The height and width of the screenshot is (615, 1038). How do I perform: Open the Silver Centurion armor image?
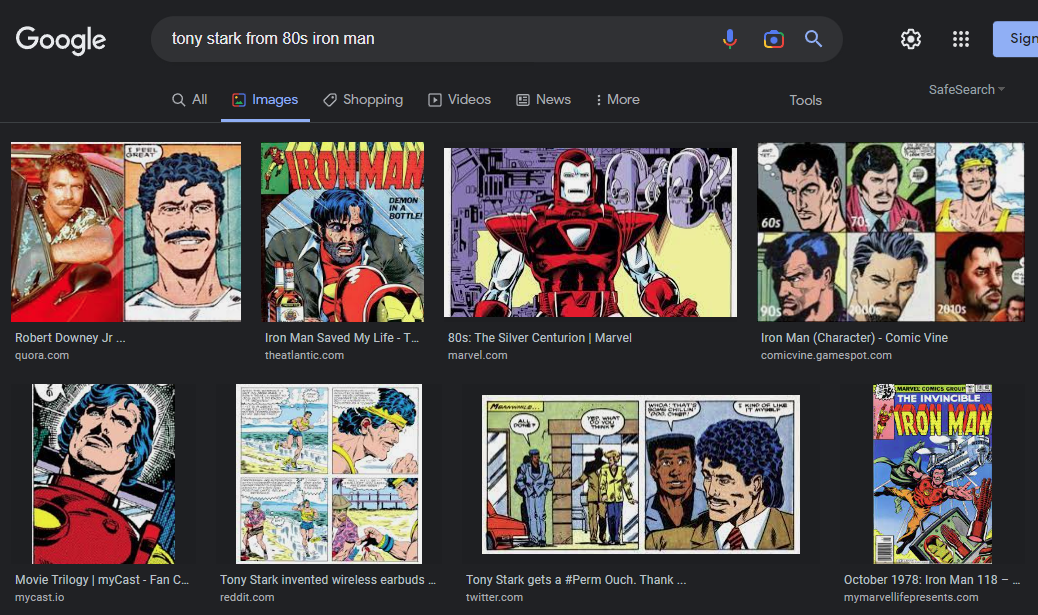tap(590, 232)
